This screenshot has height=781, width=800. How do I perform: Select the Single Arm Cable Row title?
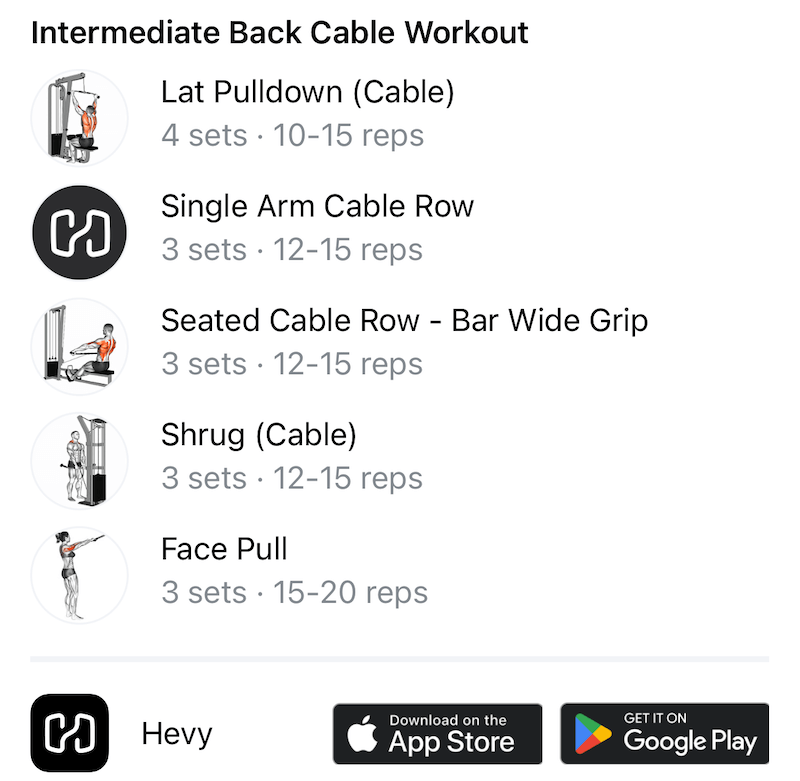tap(317, 207)
